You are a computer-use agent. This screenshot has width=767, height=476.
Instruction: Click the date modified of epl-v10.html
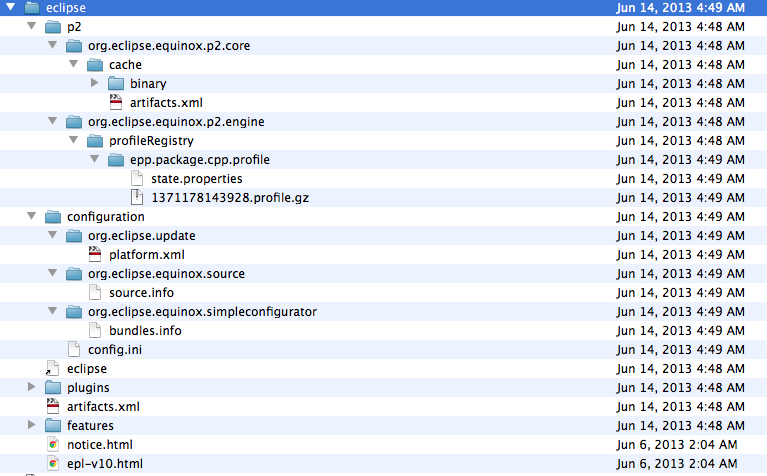(677, 464)
